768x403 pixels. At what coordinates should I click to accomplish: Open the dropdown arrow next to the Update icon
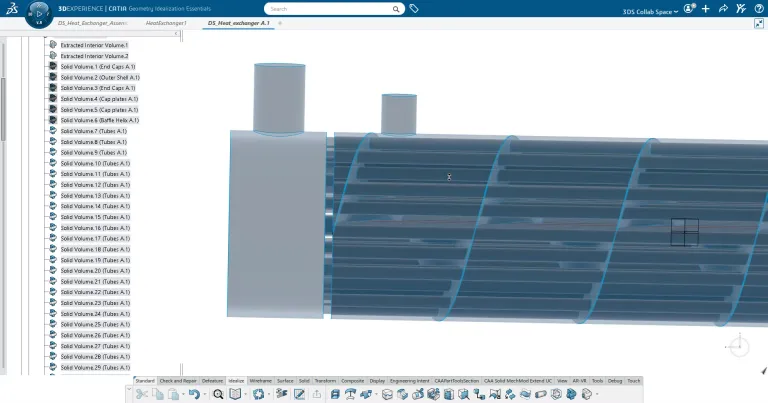[269, 395]
